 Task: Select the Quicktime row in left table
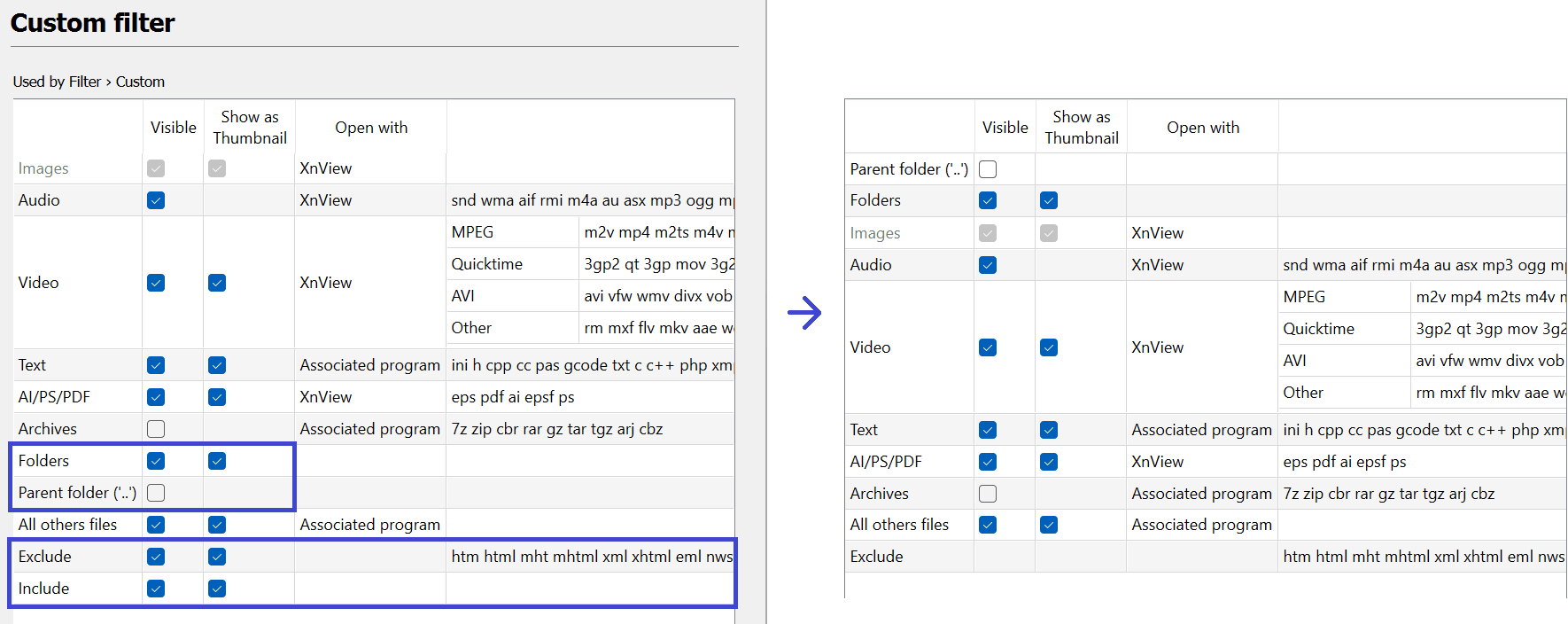click(x=487, y=264)
